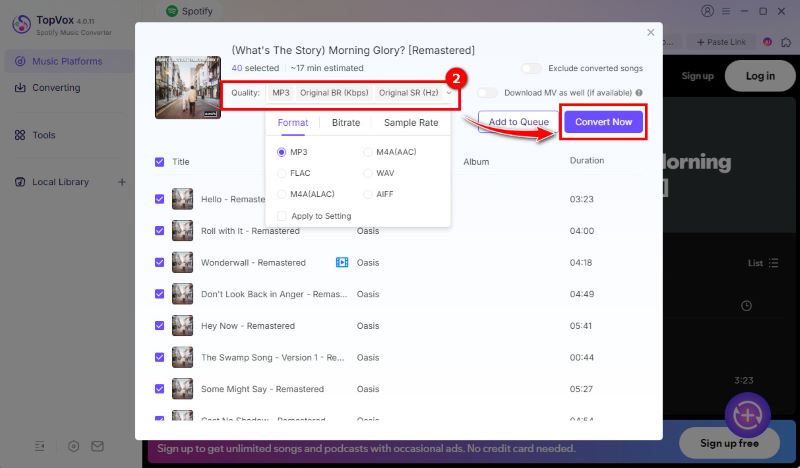This screenshot has width=800, height=468.
Task: Click the 'Wonderwall - Remastered' title text
Action: click(253, 262)
